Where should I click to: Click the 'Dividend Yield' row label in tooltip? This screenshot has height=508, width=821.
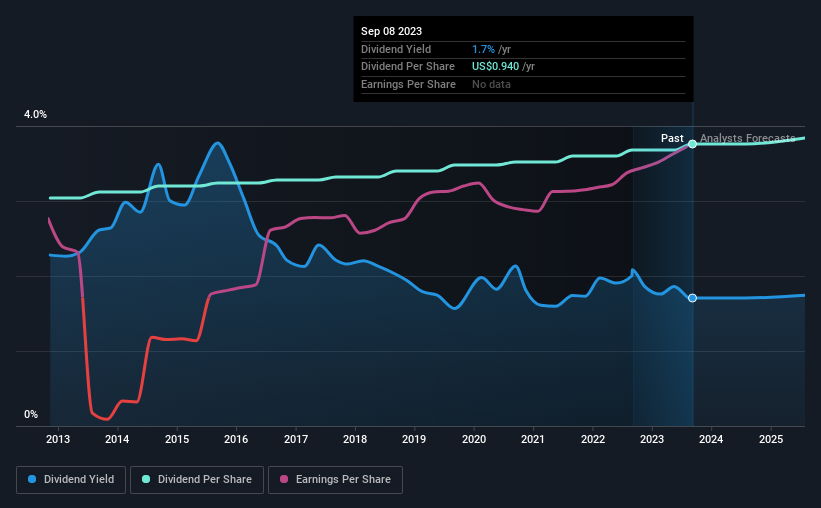tap(396, 49)
